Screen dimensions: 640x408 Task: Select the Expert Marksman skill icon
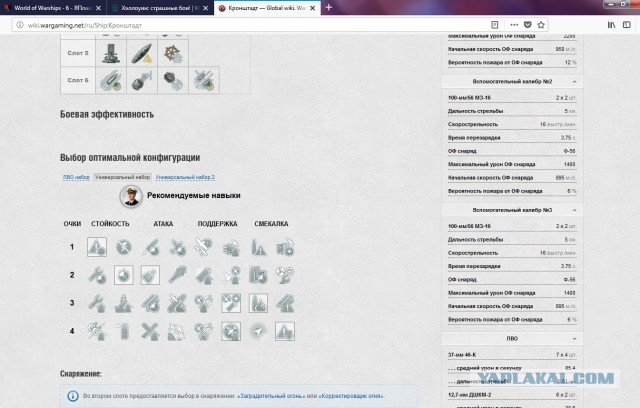click(x=151, y=275)
